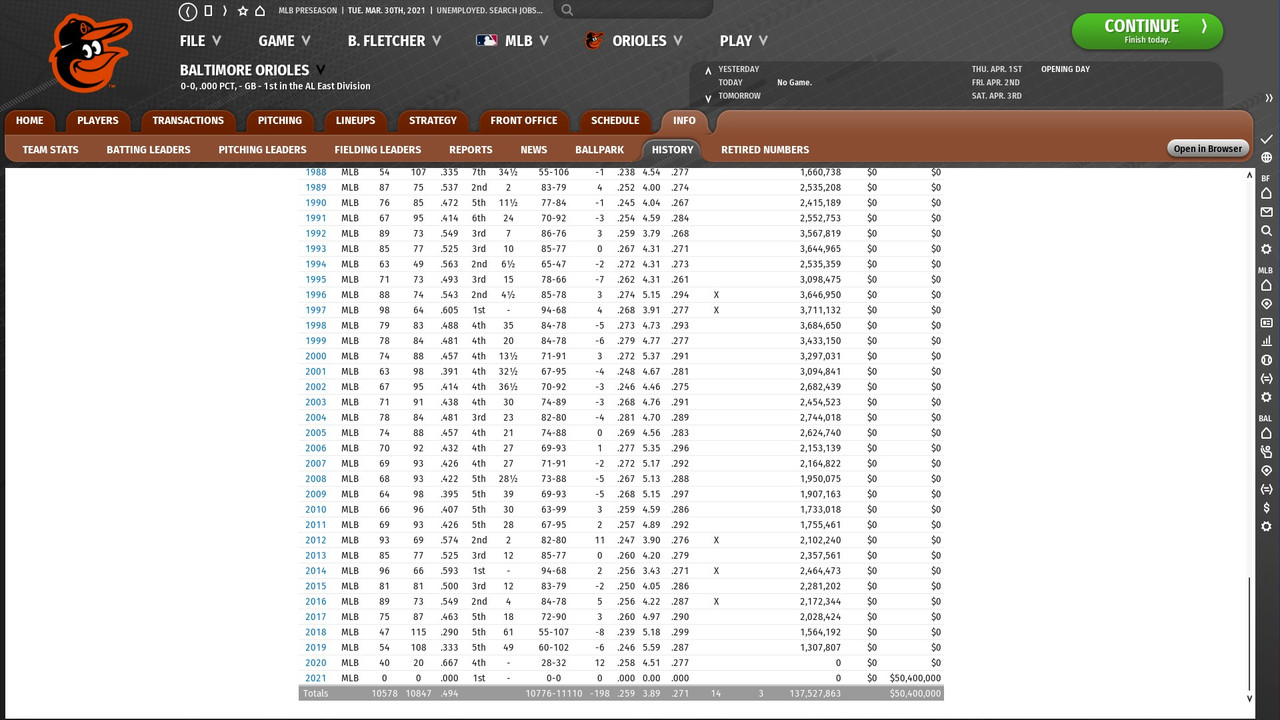Click BAL transactions arrows icon
The height and width of the screenshot is (720, 1280).
pyautogui.click(x=1266, y=489)
